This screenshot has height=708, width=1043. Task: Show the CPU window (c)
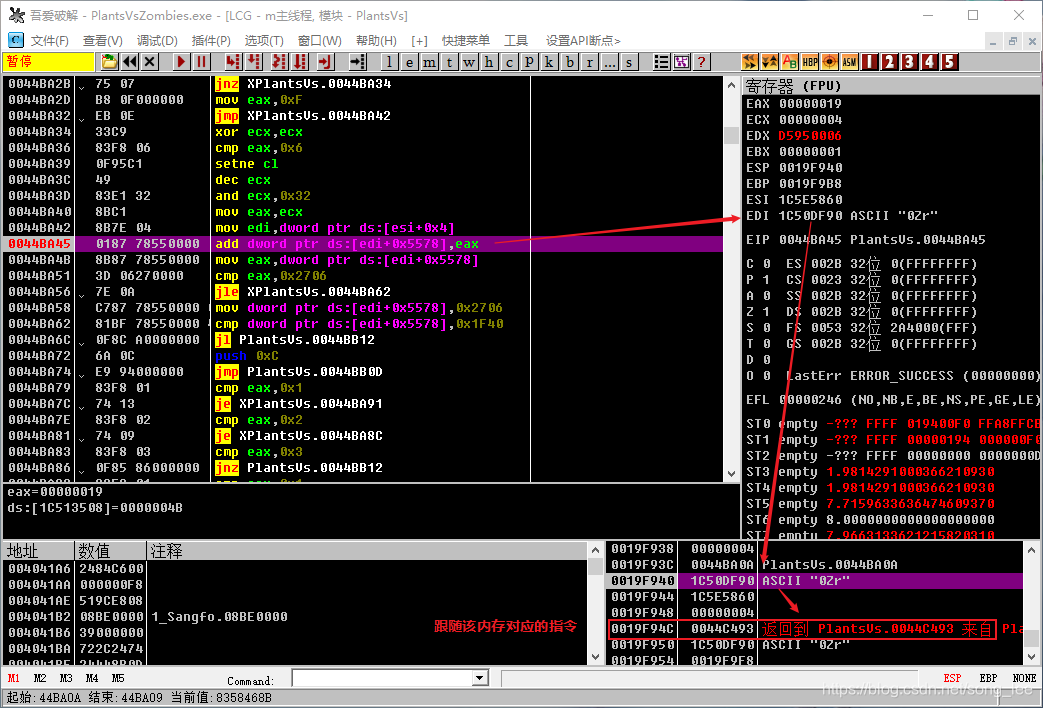point(509,62)
